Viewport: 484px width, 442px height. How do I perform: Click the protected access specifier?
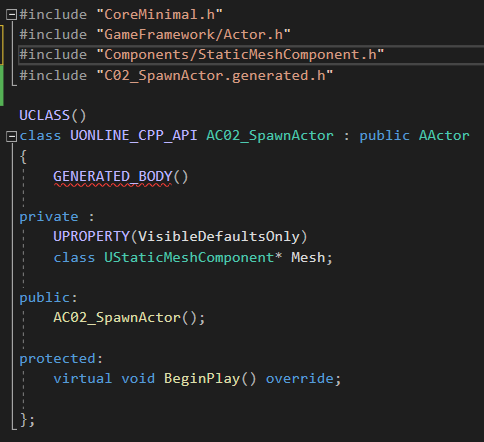pos(57,359)
